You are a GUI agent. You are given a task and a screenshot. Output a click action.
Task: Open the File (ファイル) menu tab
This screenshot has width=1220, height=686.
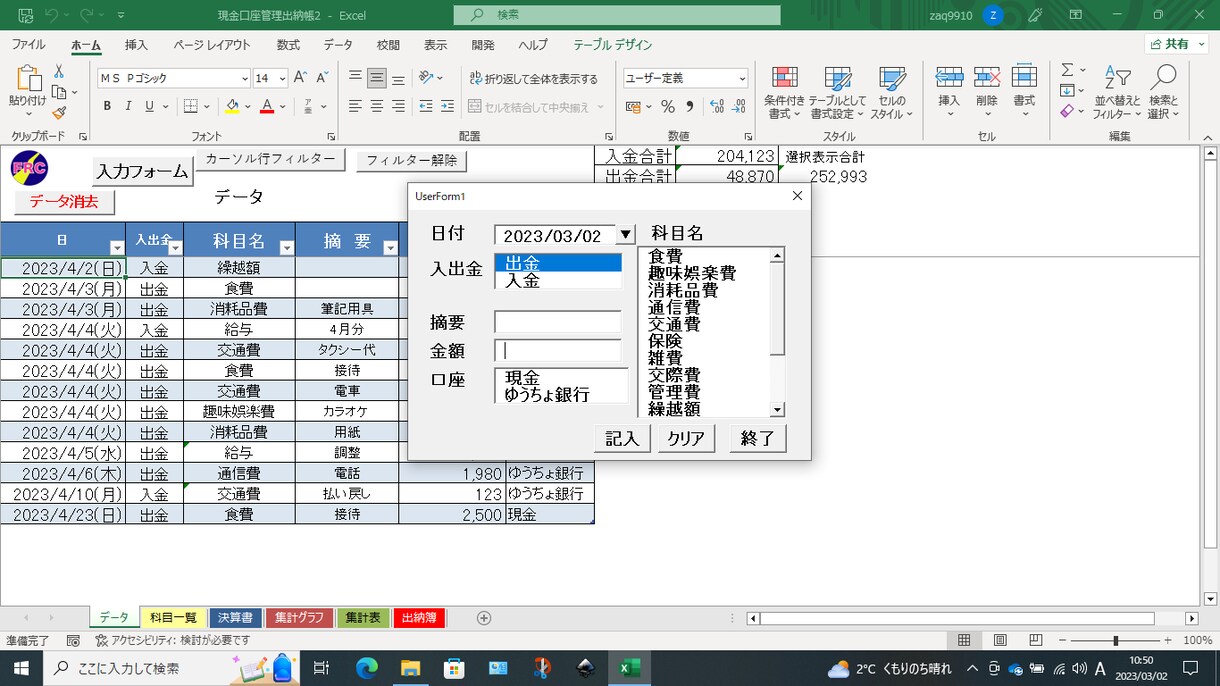[28, 45]
